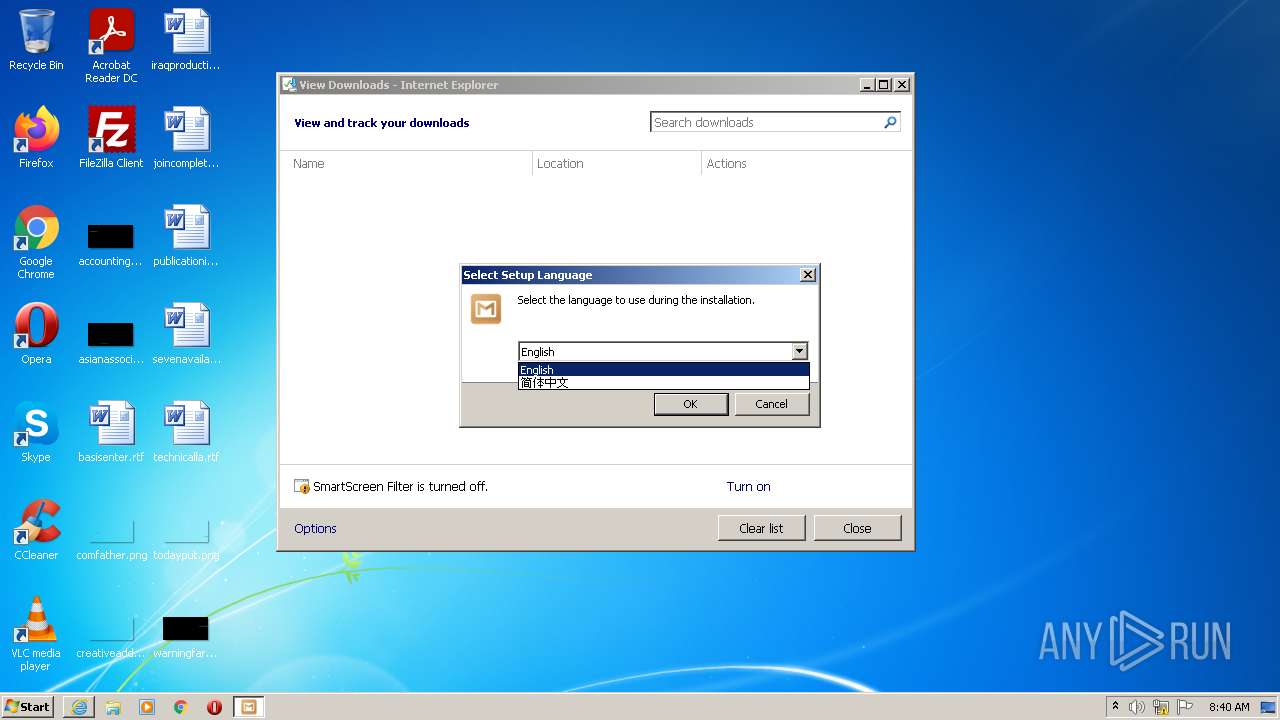The height and width of the screenshot is (720, 1280).
Task: Click OK in Select Setup Language
Action: 690,404
